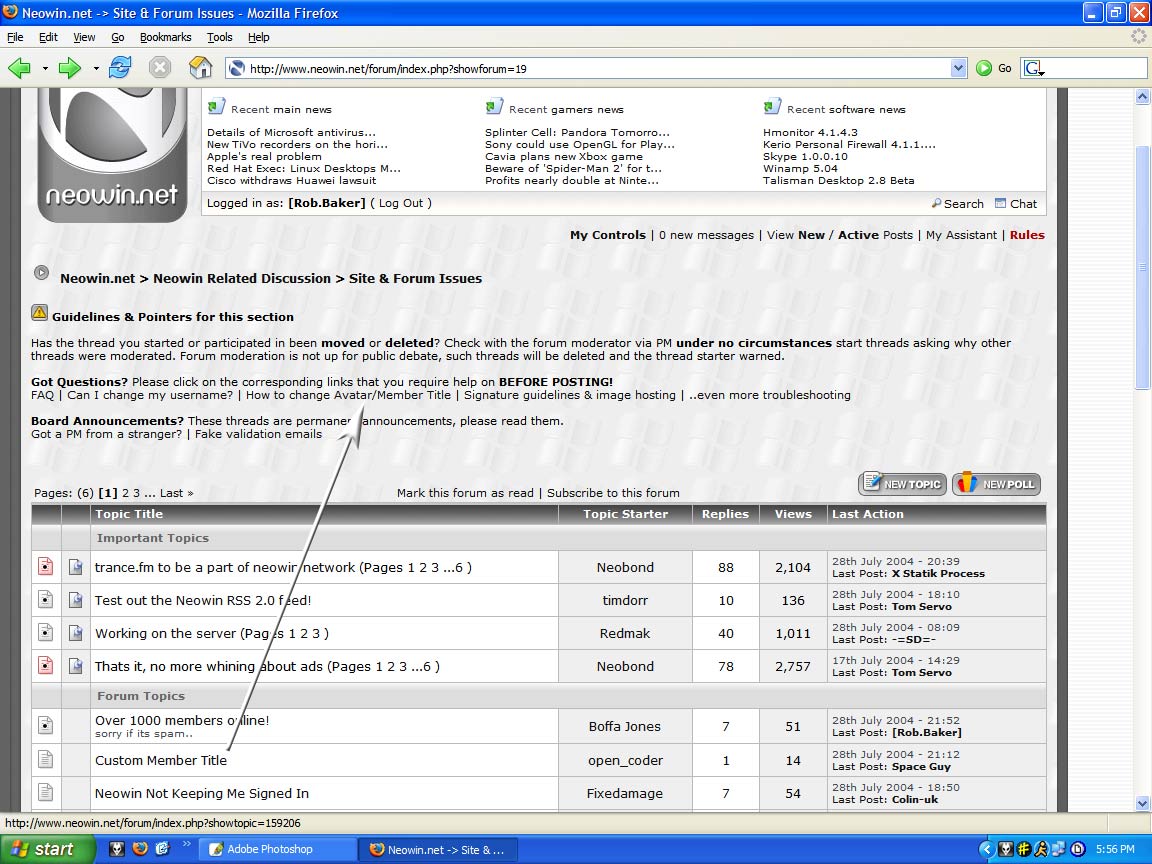The width and height of the screenshot is (1152, 864).
Task: Go to page 2 of forum topics
Action: [126, 493]
